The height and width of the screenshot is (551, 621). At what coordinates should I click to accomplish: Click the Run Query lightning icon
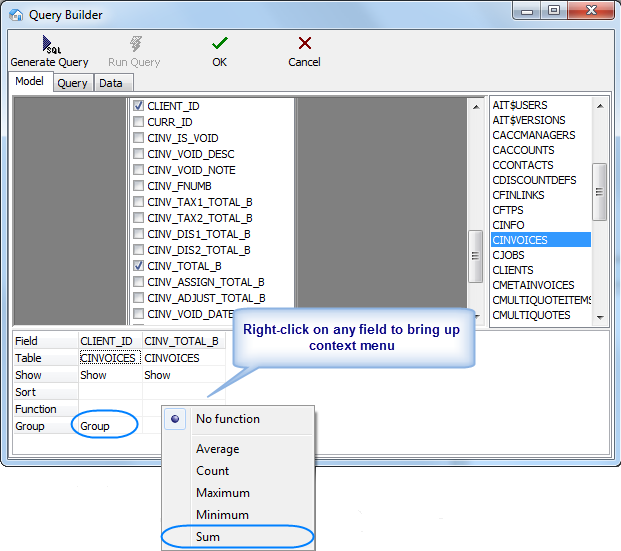click(135, 44)
